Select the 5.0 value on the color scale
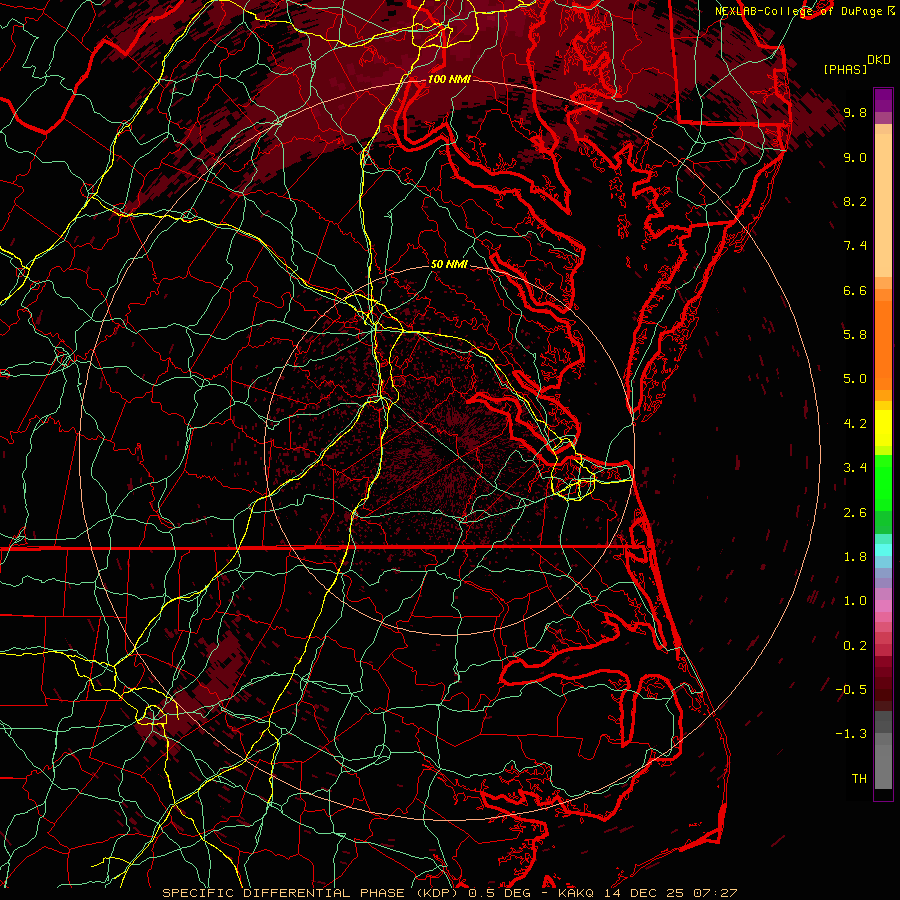Image resolution: width=900 pixels, height=900 pixels. point(855,379)
